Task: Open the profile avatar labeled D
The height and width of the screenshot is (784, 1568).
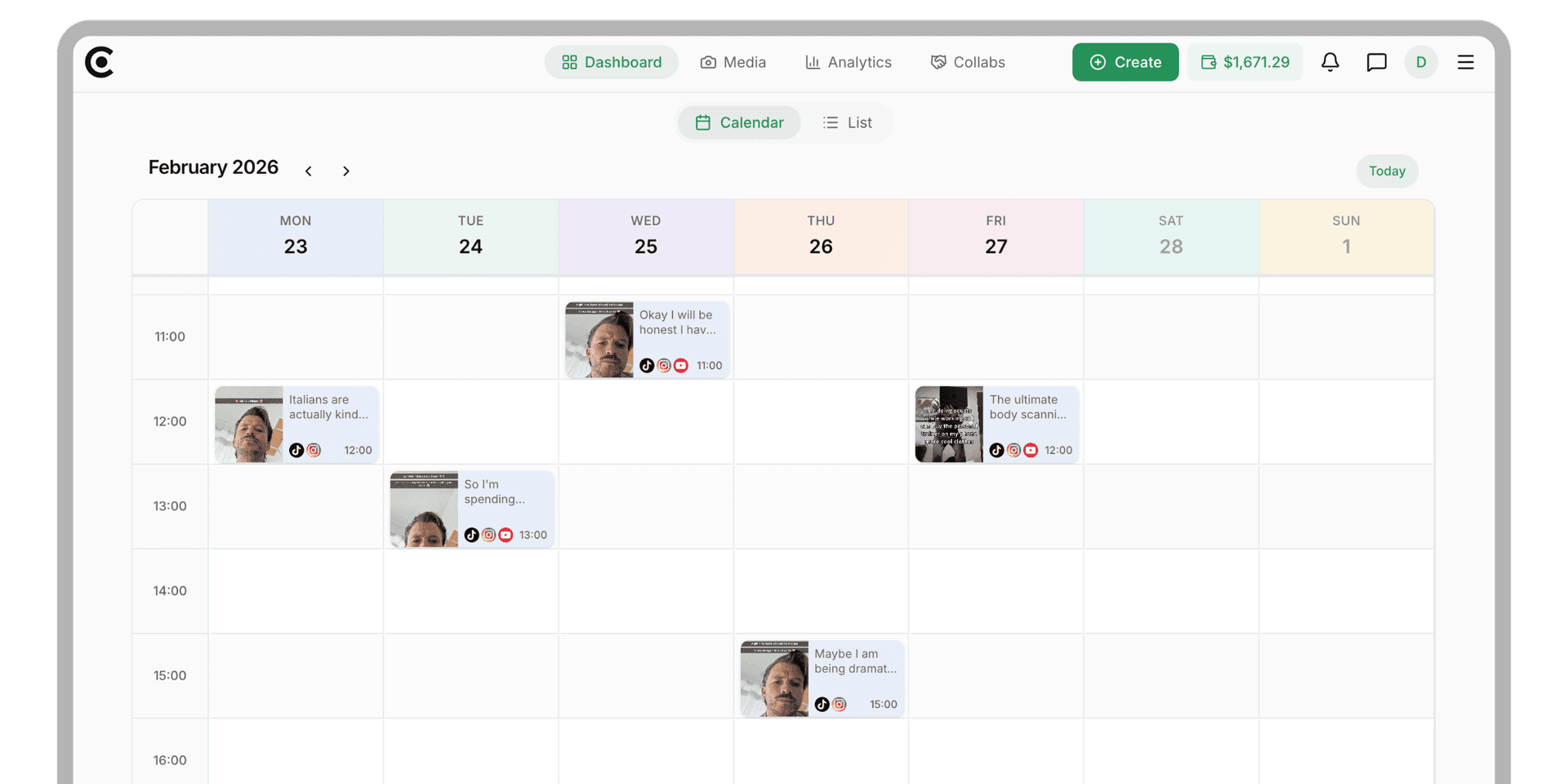Action: coord(1421,62)
